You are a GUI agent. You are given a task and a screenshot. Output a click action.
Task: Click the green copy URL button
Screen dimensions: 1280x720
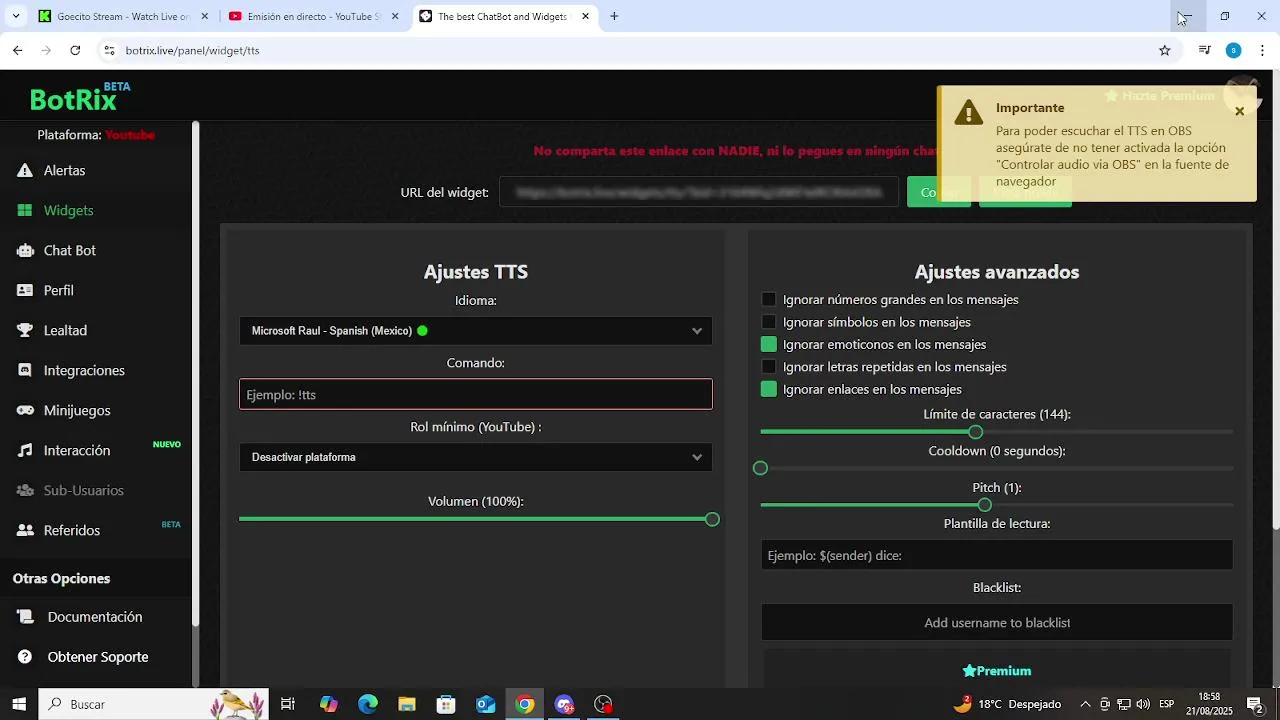tap(938, 192)
